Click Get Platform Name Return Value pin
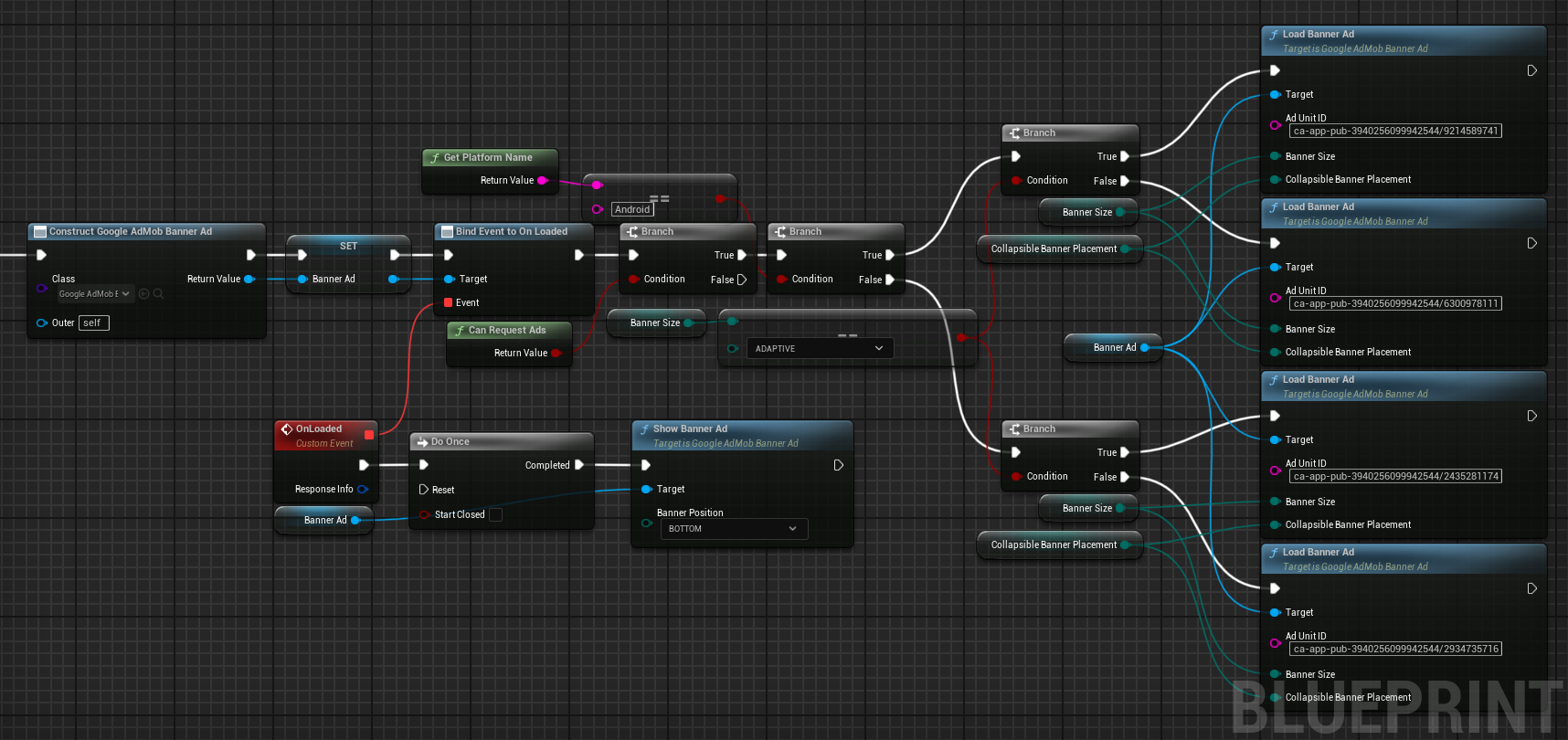1568x740 pixels. point(542,181)
